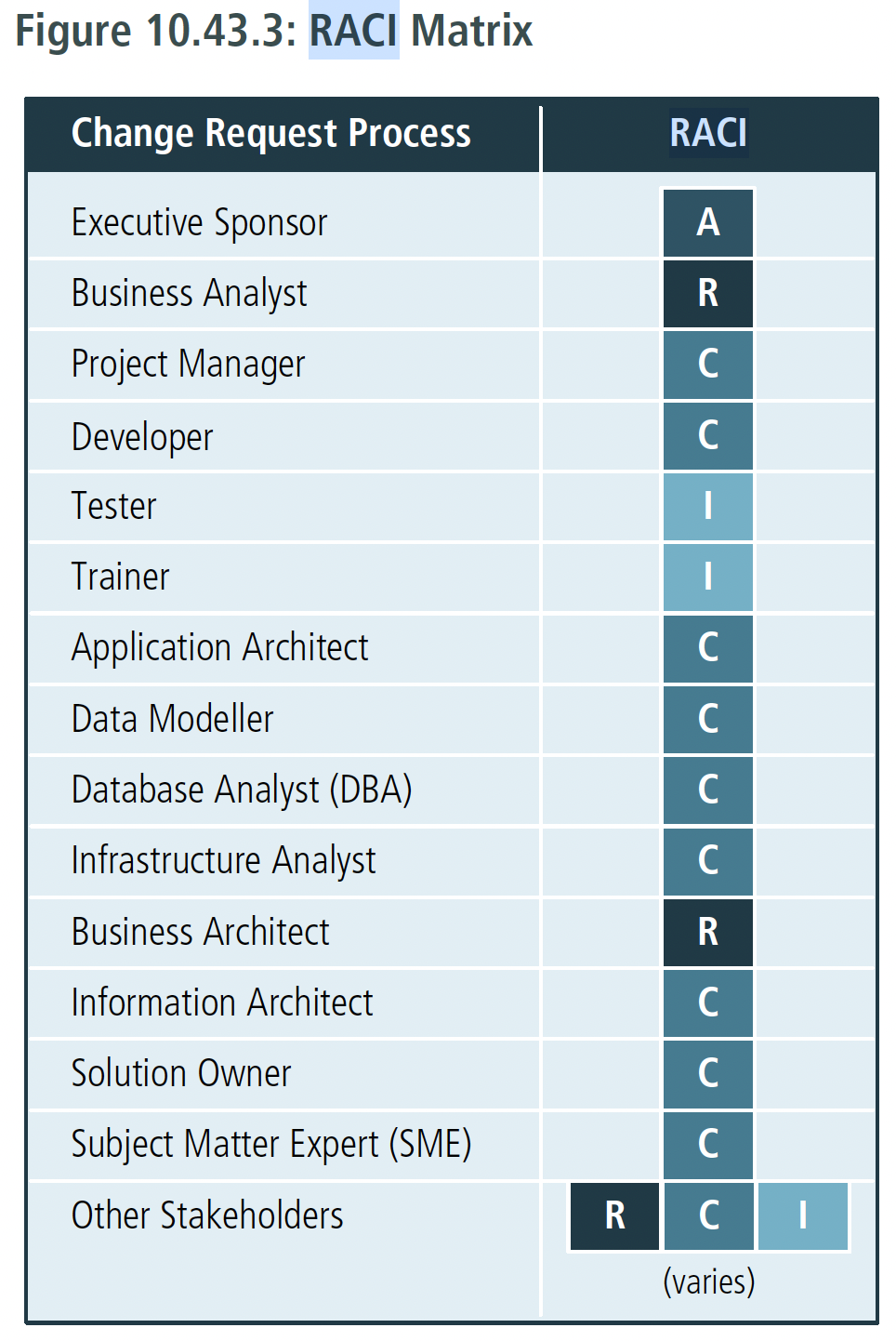Click the C badge for Solution Owner
The image size is (896, 1341).
707,1073
